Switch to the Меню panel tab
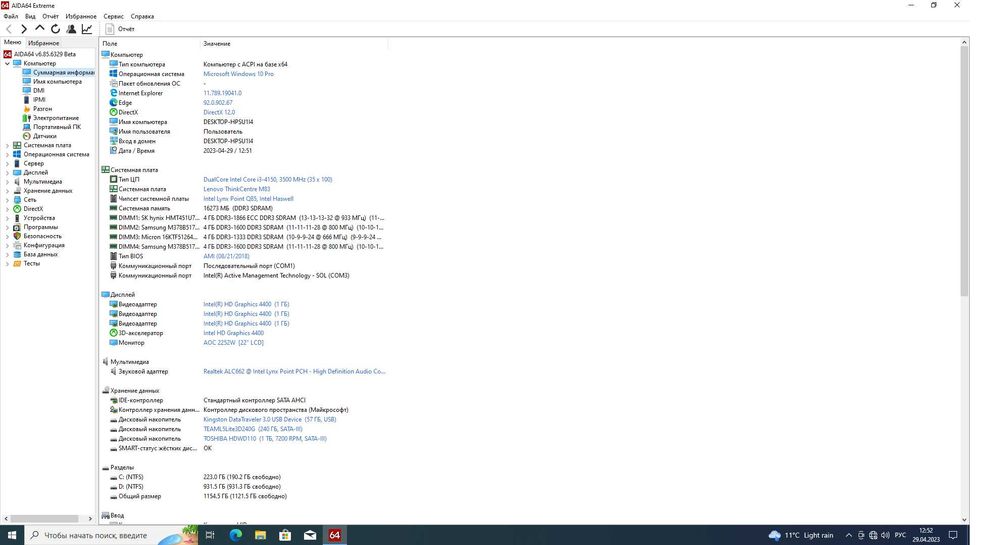Image resolution: width=1000 pixels, height=545 pixels. (x=12, y=42)
